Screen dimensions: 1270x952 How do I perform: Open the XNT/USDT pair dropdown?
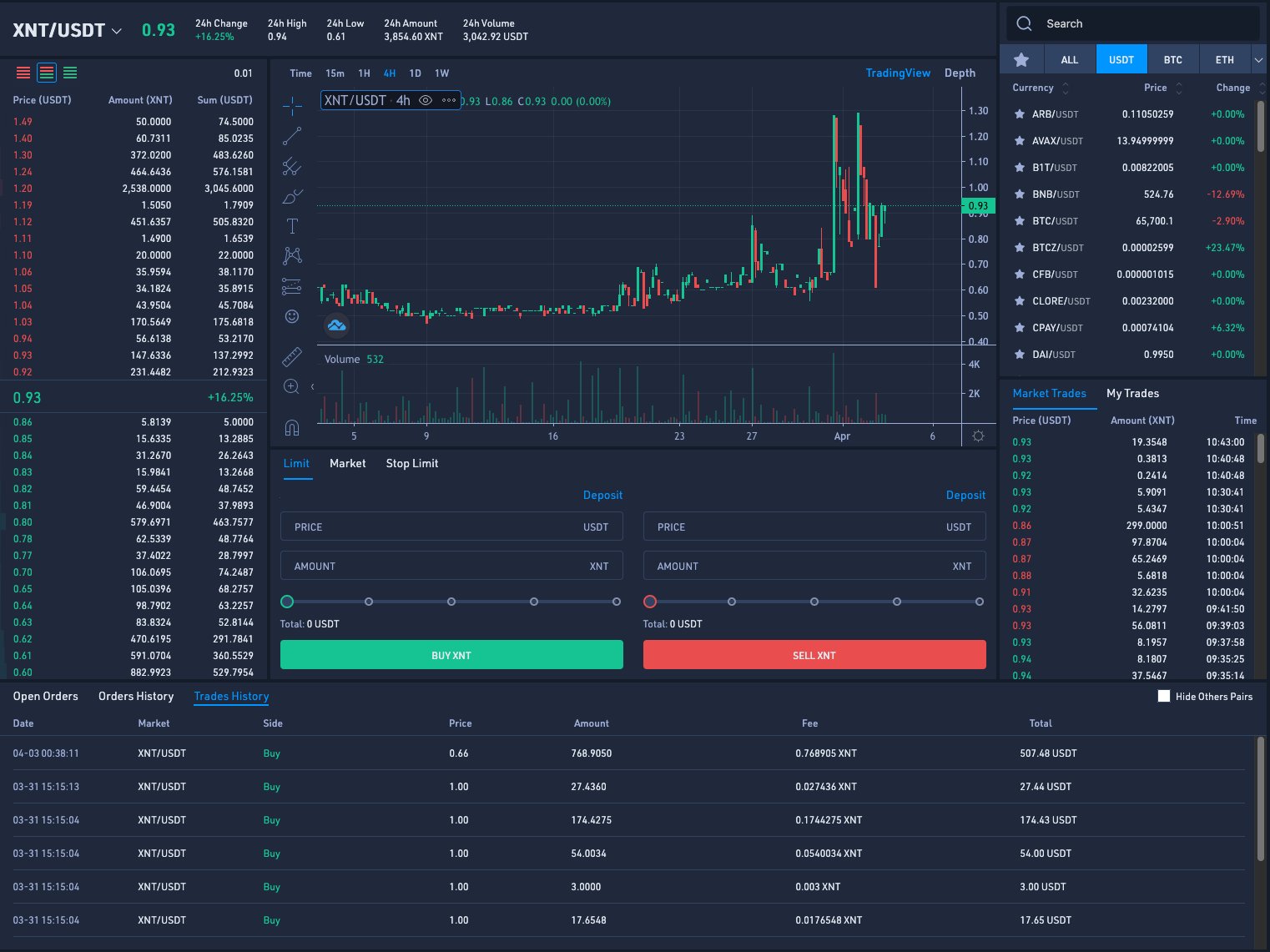coord(117,31)
